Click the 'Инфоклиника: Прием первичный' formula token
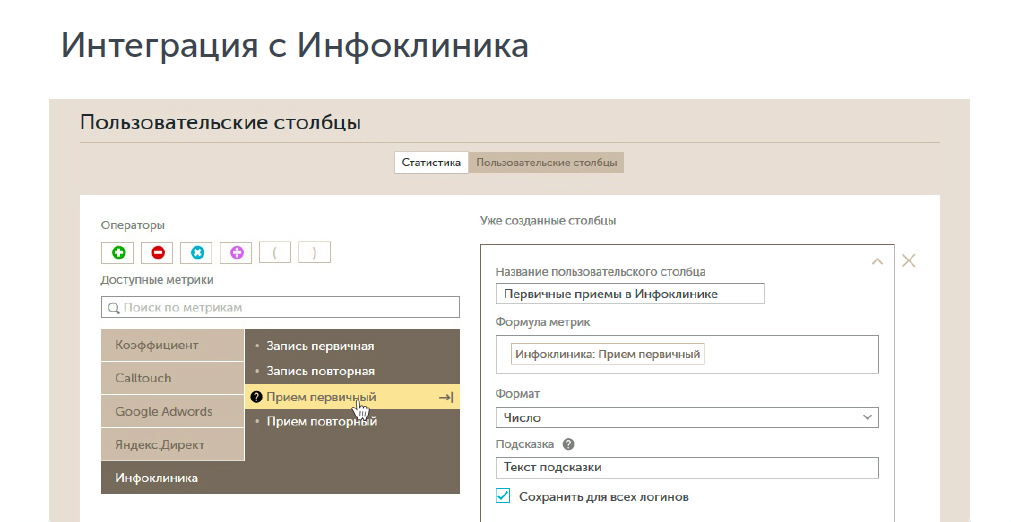The image size is (1011, 522). coord(607,354)
